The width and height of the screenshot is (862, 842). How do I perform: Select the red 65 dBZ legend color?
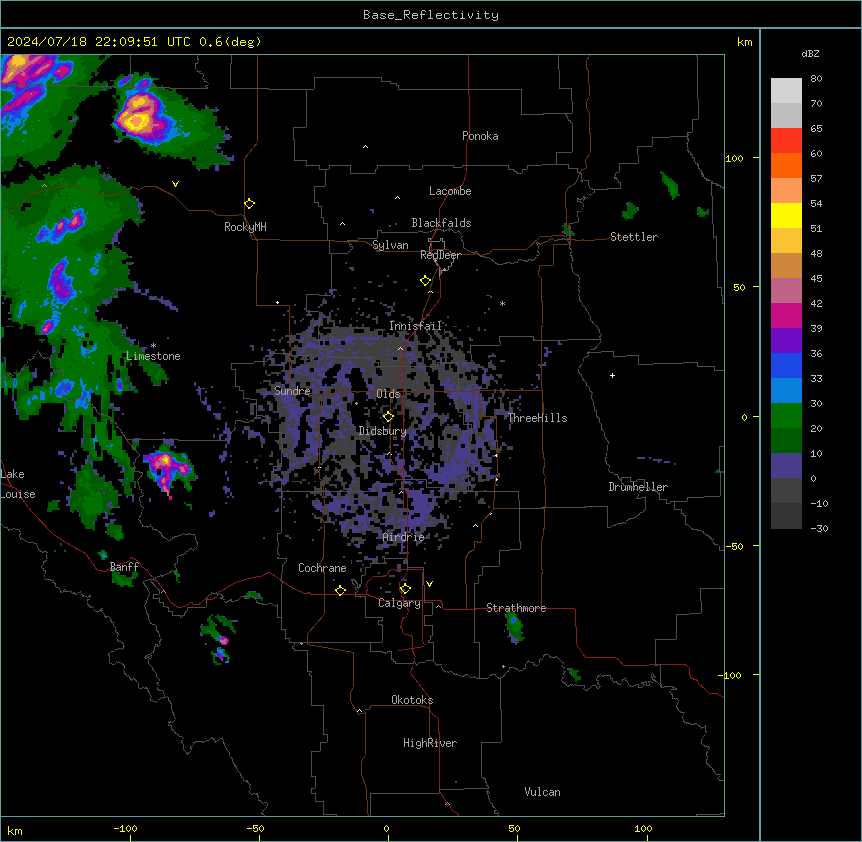(786, 140)
